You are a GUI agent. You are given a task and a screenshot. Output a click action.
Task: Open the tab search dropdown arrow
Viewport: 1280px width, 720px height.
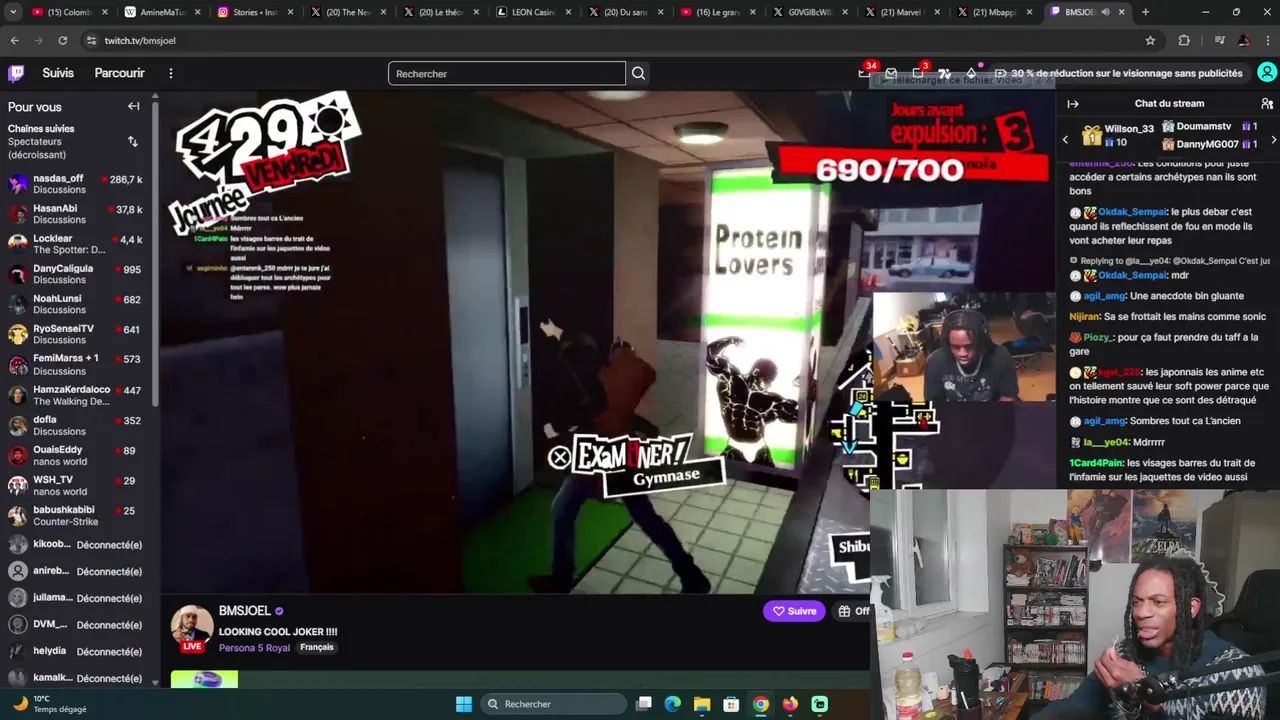point(13,12)
